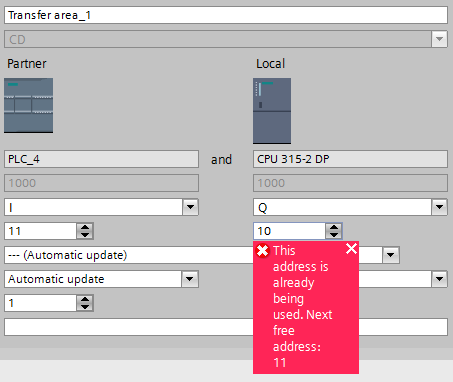Click the local address field showing 10
453x382 pixels.
tap(289, 231)
